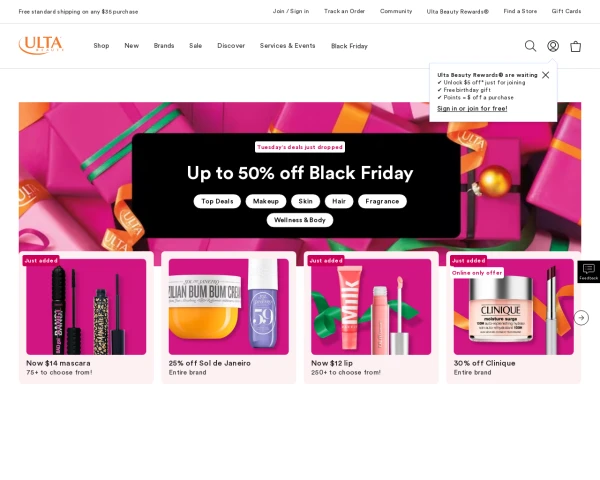The image size is (600, 480).
Task: Expand the Discover navigation menu
Action: pyautogui.click(x=231, y=46)
